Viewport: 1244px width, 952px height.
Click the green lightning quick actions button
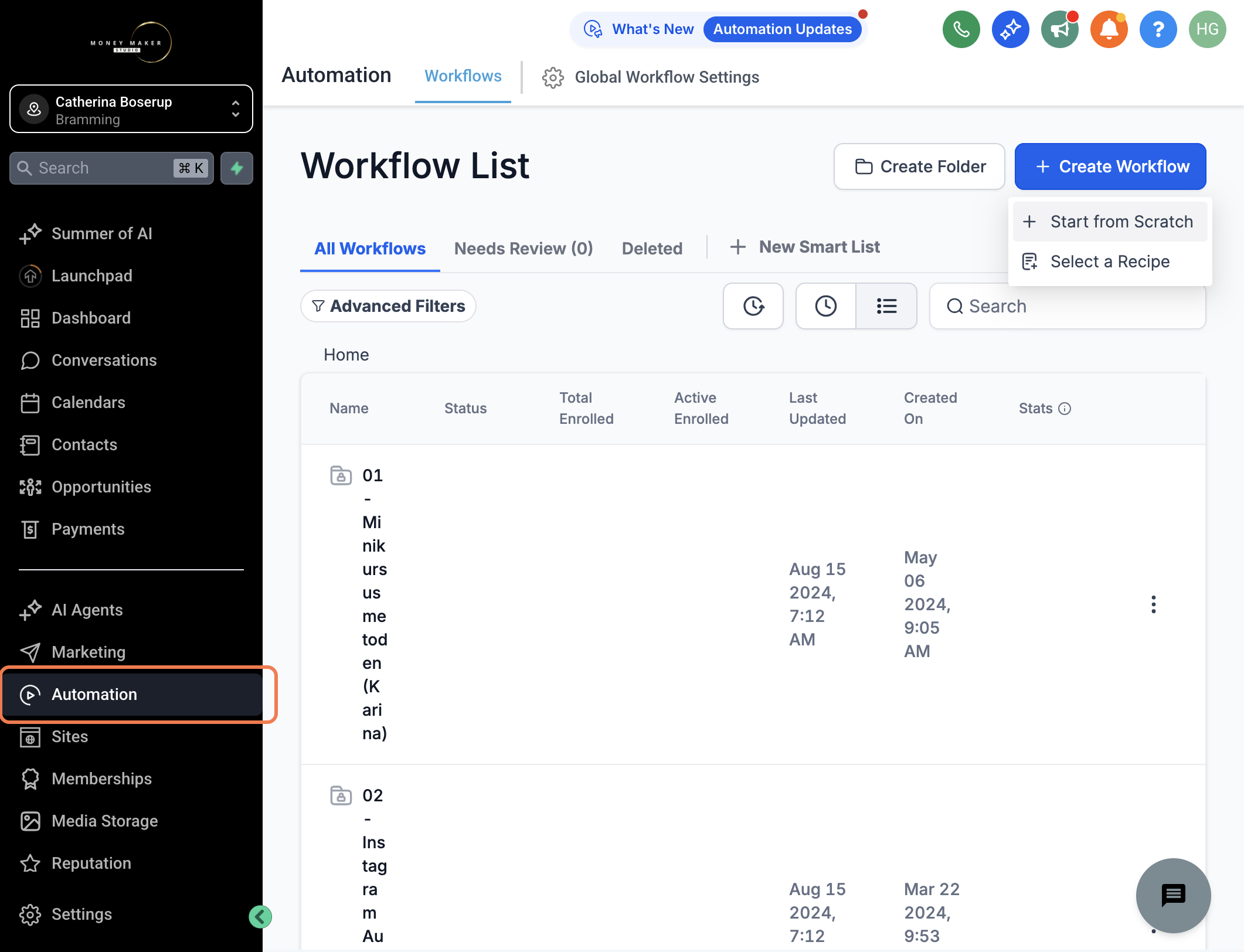click(x=237, y=168)
